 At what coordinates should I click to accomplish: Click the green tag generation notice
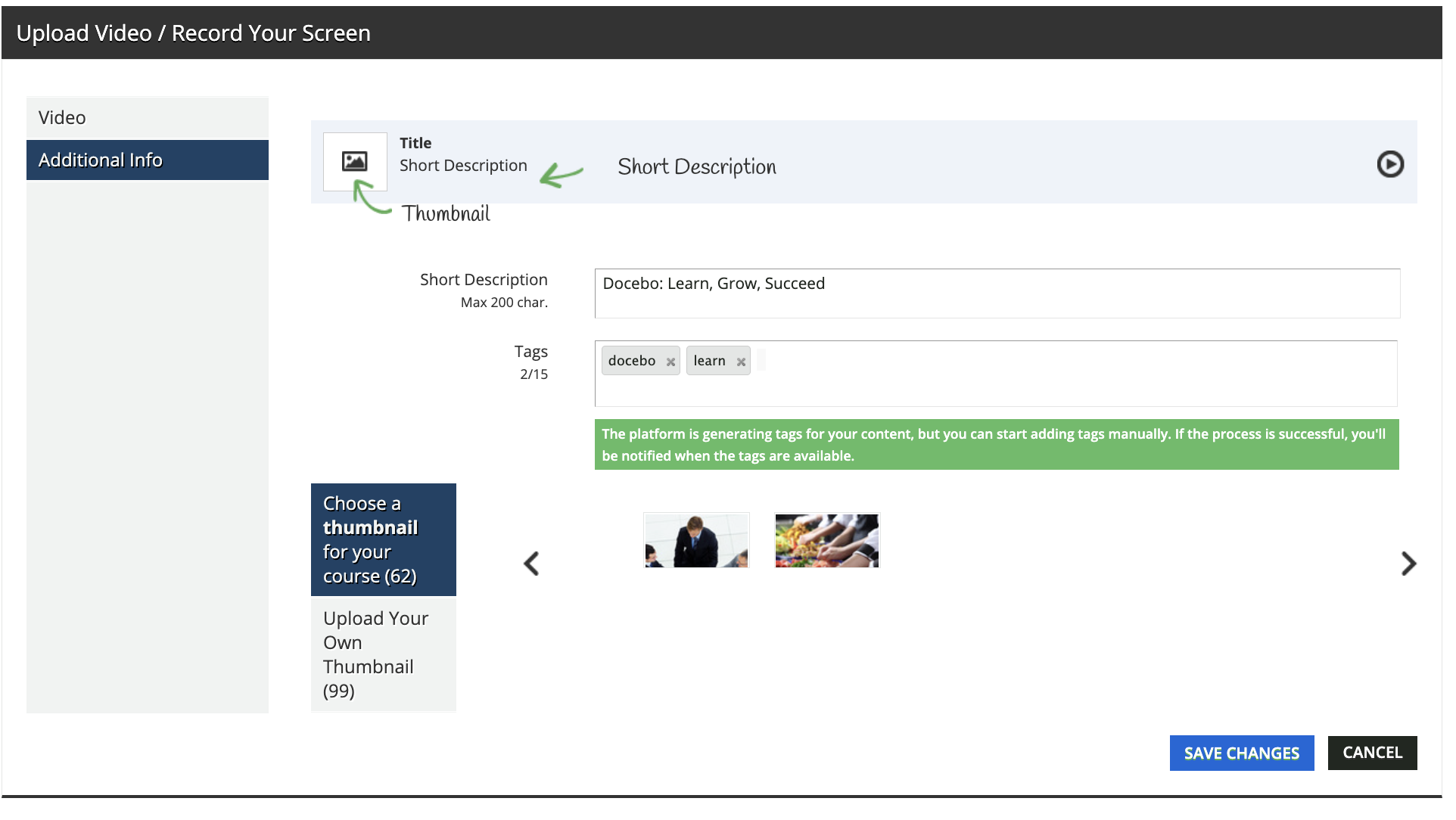[996, 445]
